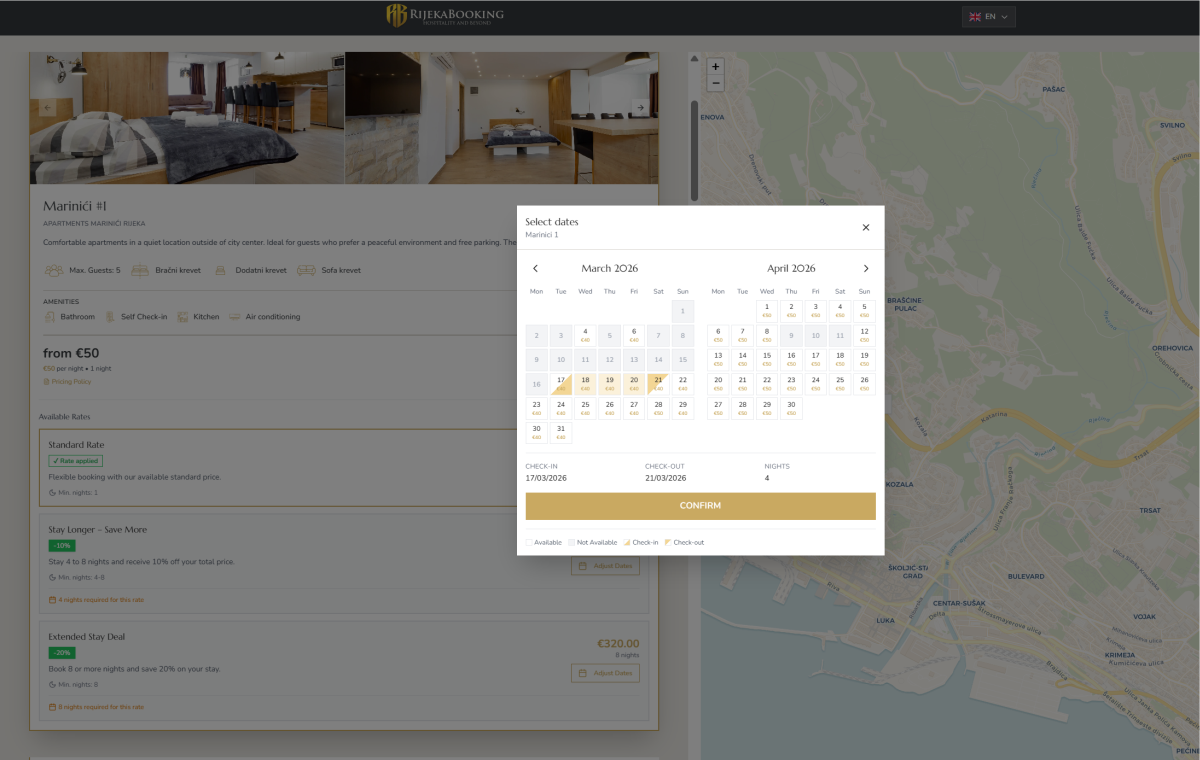Select March 17 check-in date
1200x760 pixels.
click(561, 384)
